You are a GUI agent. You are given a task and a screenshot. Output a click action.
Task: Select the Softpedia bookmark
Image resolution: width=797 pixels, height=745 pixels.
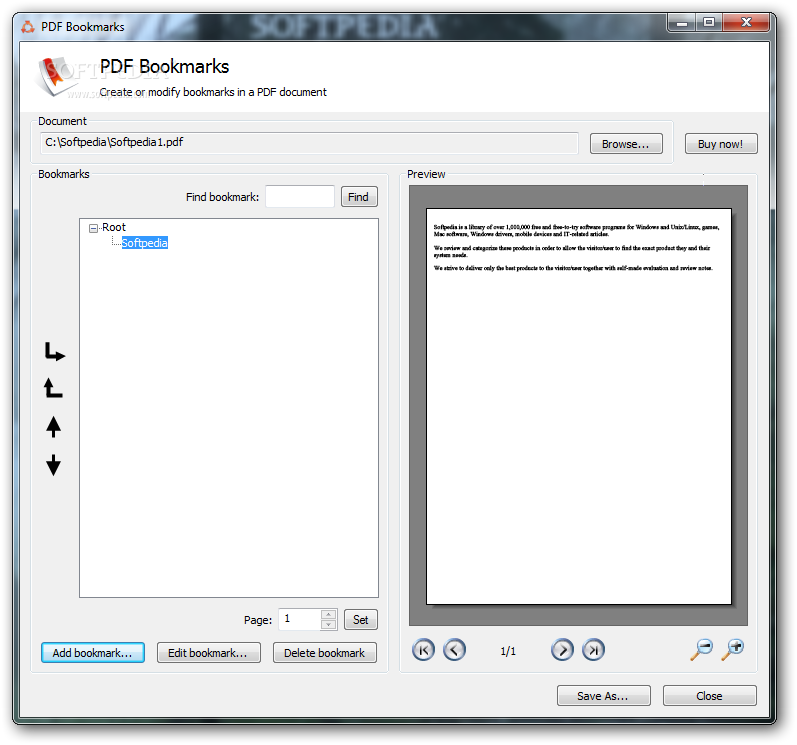pyautogui.click(x=144, y=243)
